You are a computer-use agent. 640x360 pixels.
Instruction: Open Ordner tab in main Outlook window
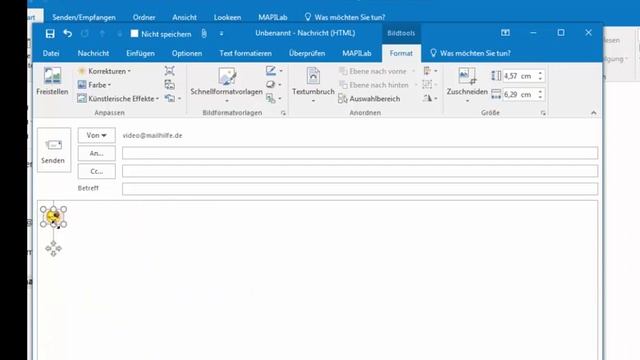(144, 17)
